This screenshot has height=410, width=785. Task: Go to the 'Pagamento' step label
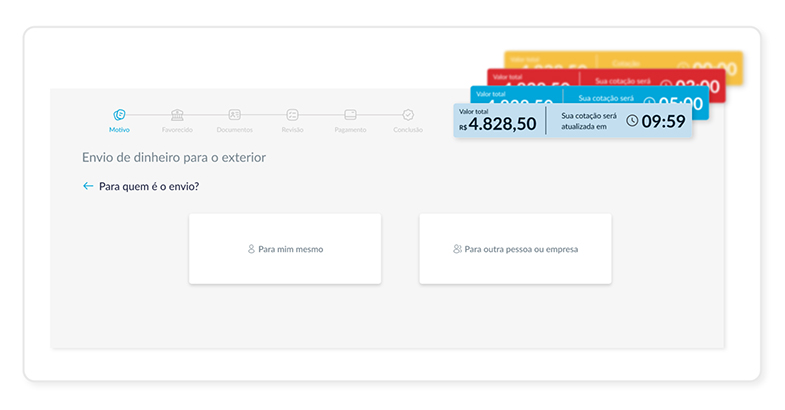(x=350, y=130)
